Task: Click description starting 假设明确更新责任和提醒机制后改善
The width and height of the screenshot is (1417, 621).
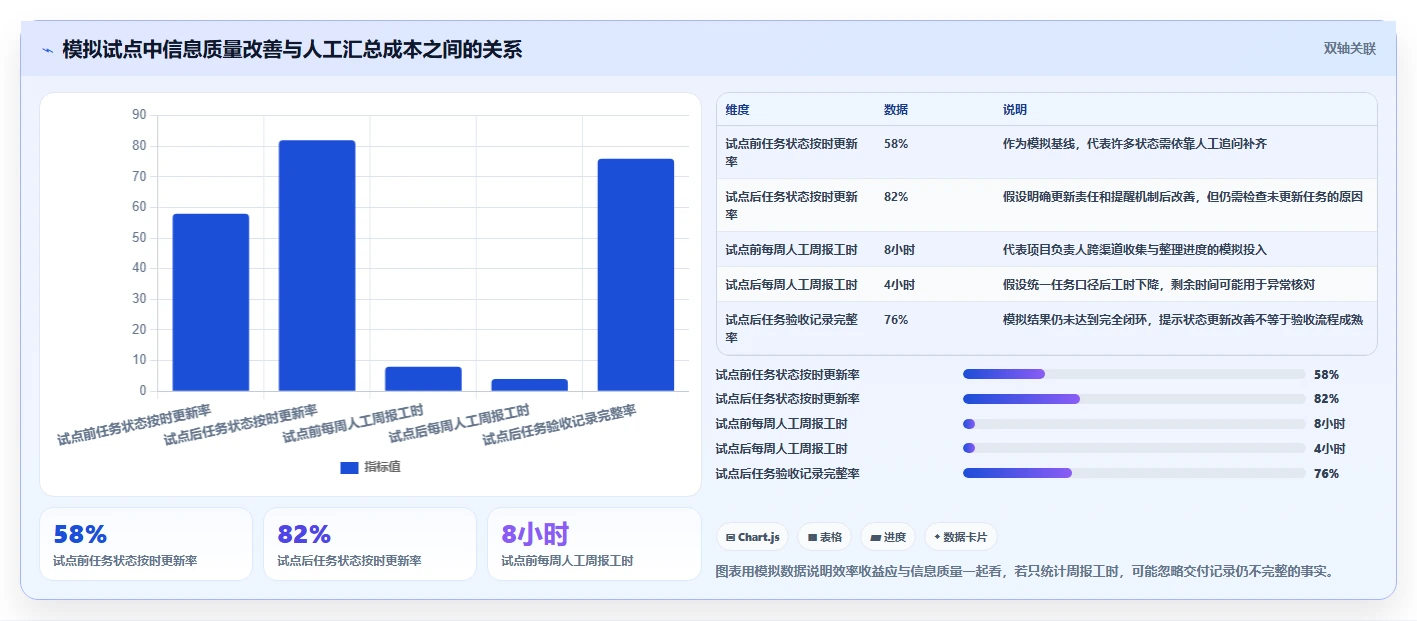Action: click(x=1183, y=197)
